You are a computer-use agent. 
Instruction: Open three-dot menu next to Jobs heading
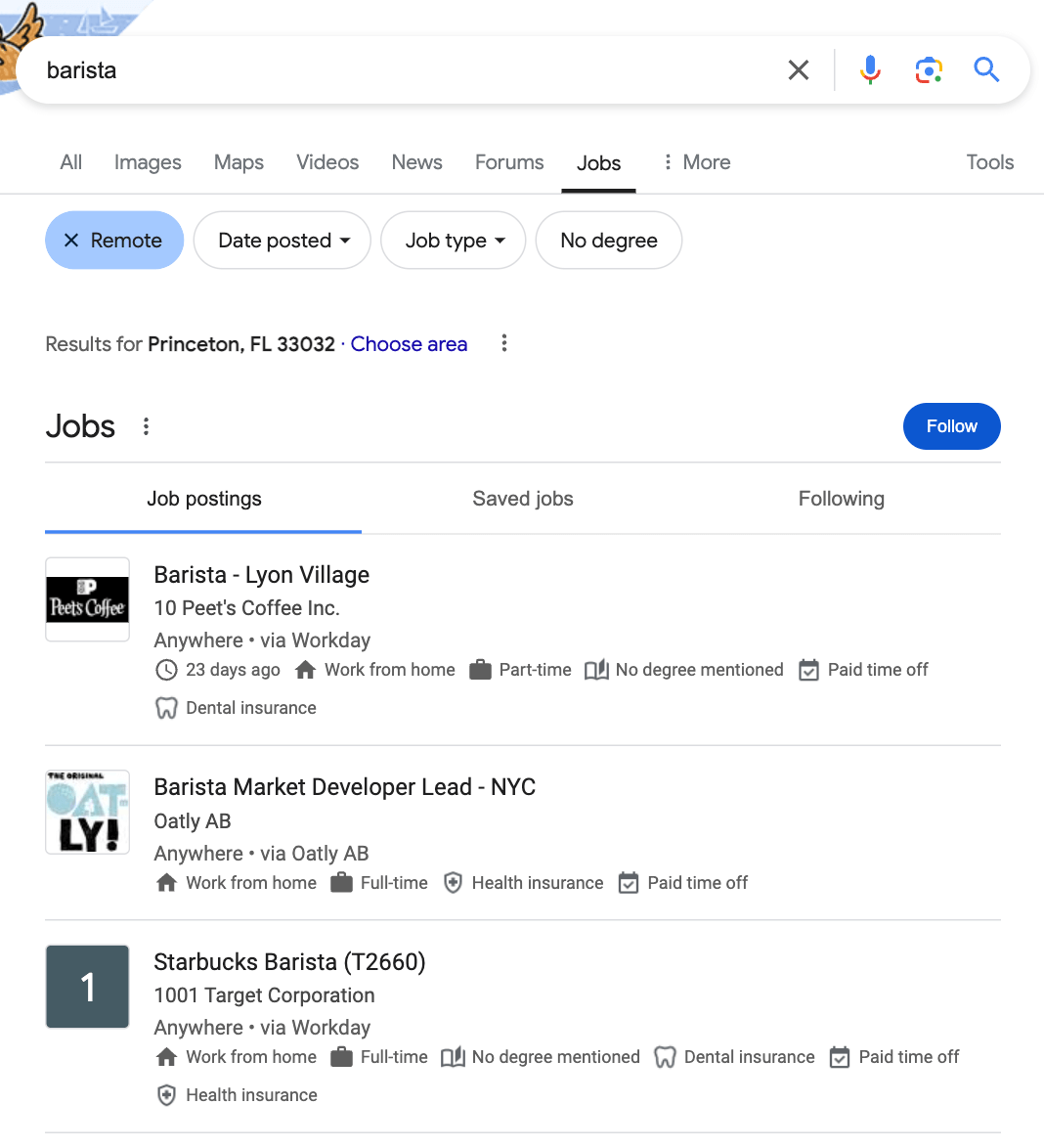[x=146, y=426]
